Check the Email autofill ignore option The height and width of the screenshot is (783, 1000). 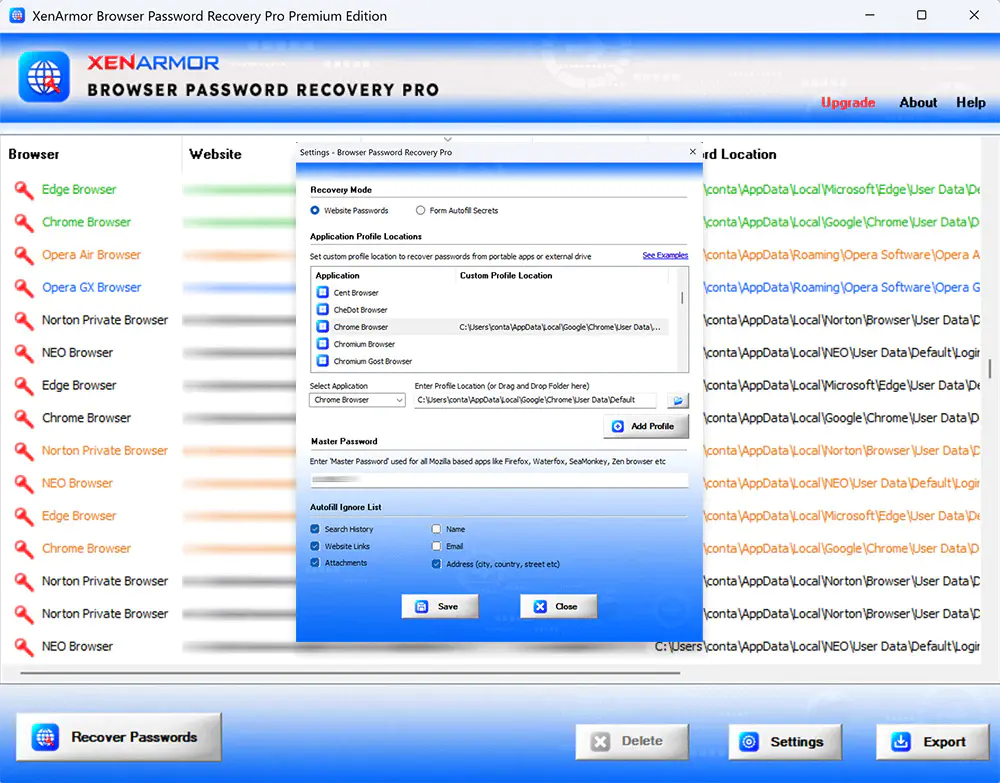pos(436,546)
